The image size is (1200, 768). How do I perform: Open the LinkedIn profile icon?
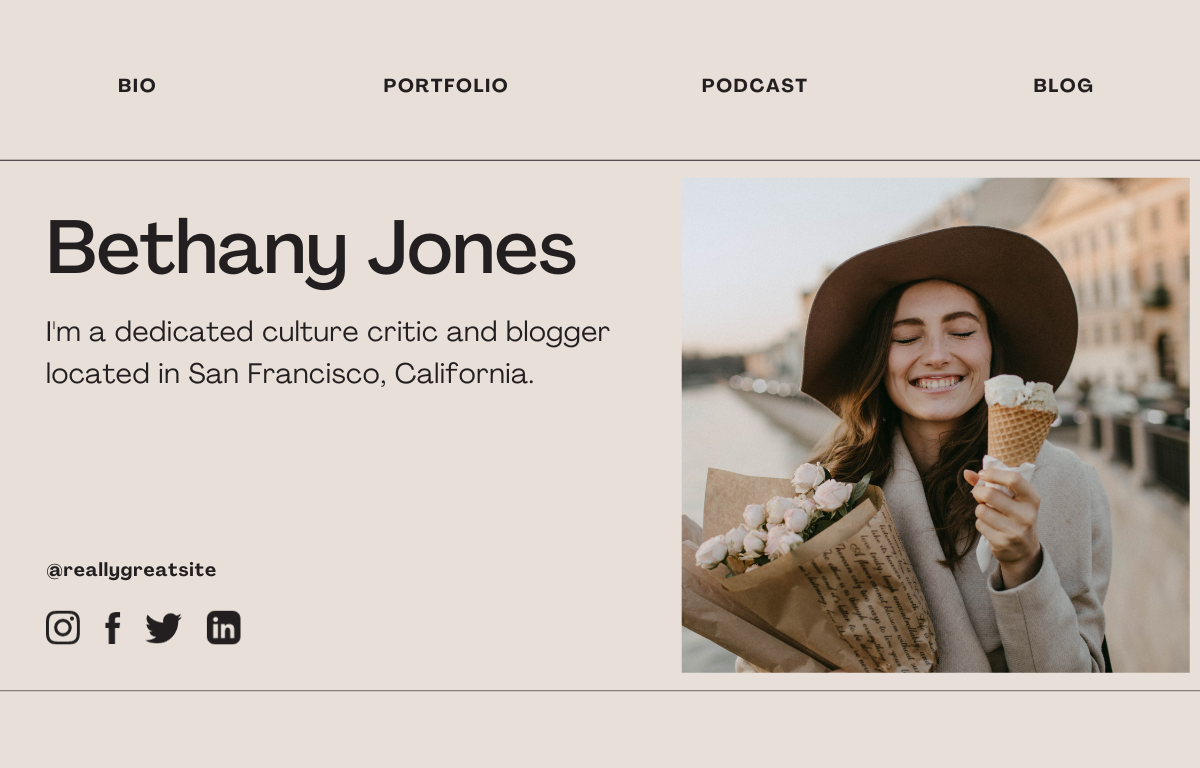pos(224,628)
